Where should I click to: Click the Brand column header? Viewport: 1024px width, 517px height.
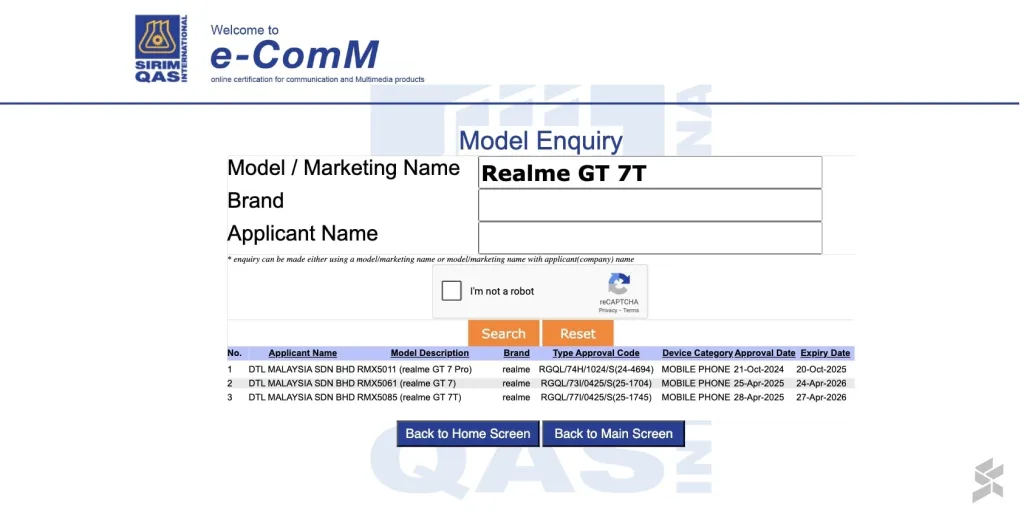coord(516,353)
